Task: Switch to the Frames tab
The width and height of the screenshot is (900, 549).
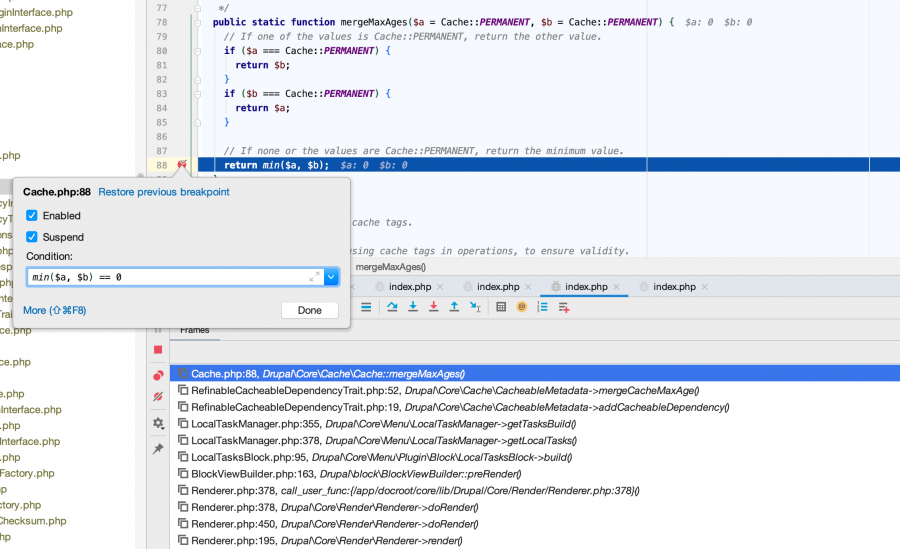Action: (195, 330)
